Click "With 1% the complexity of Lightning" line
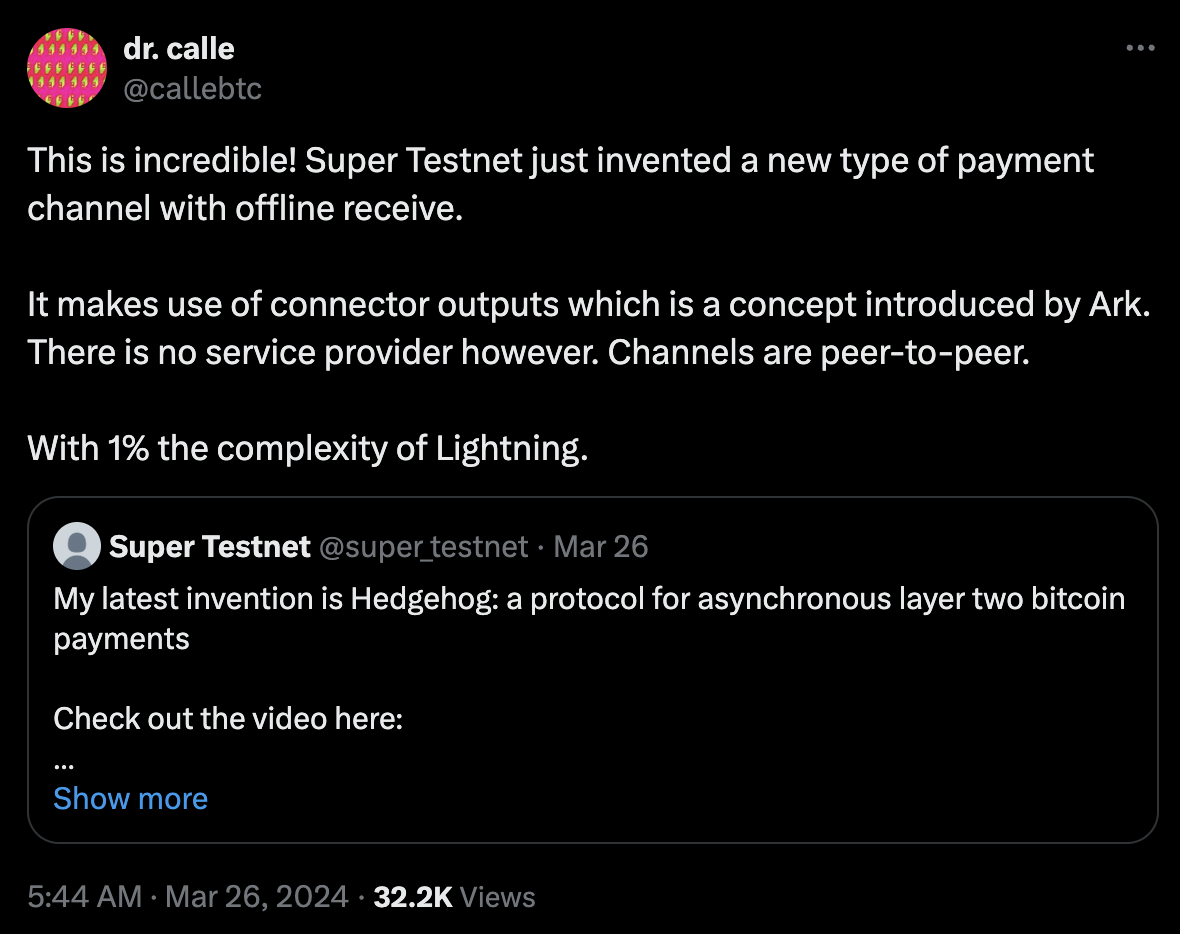The height and width of the screenshot is (934, 1180). [308, 448]
